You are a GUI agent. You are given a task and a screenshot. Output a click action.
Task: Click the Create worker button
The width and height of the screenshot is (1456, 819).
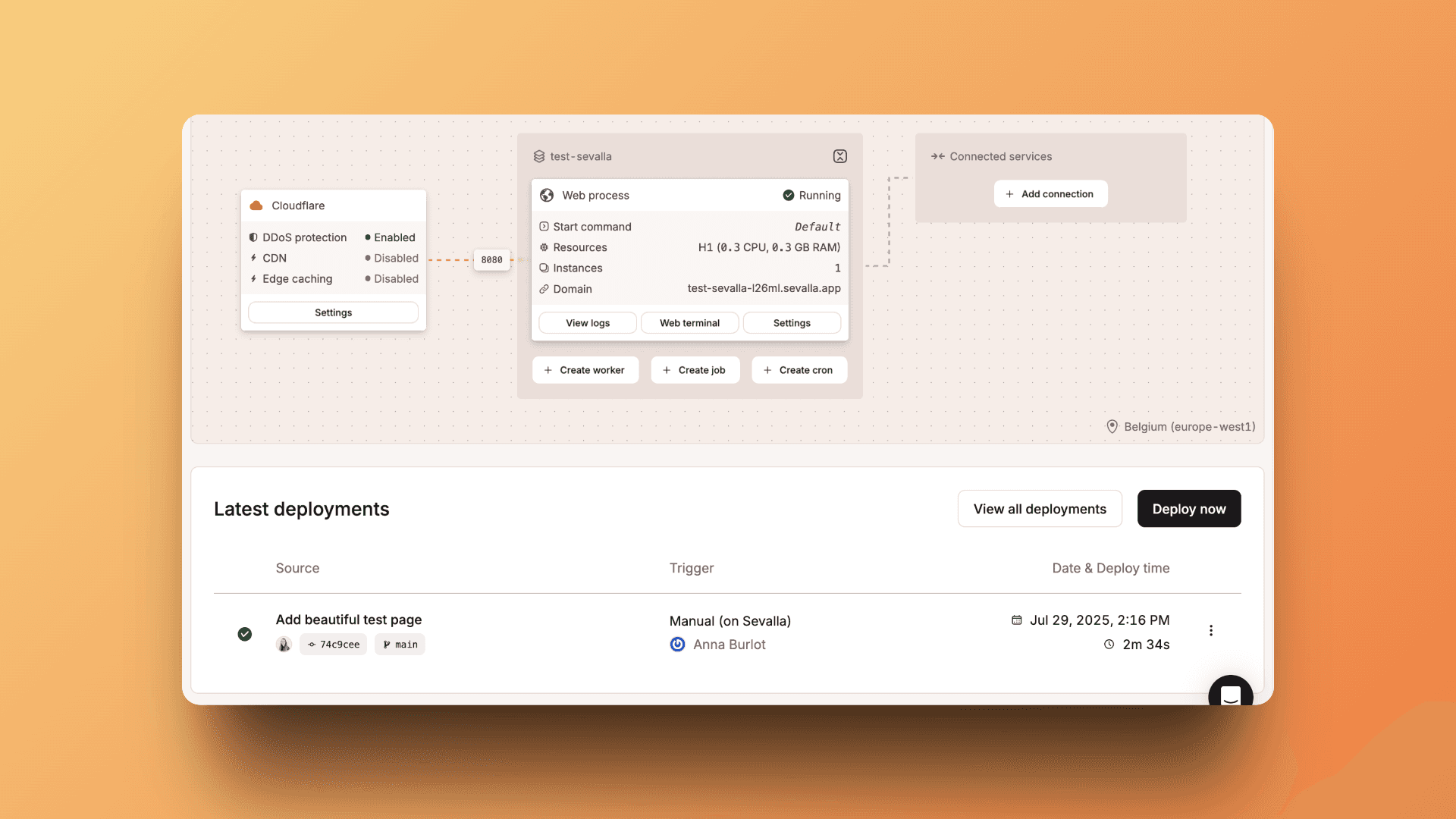click(585, 370)
